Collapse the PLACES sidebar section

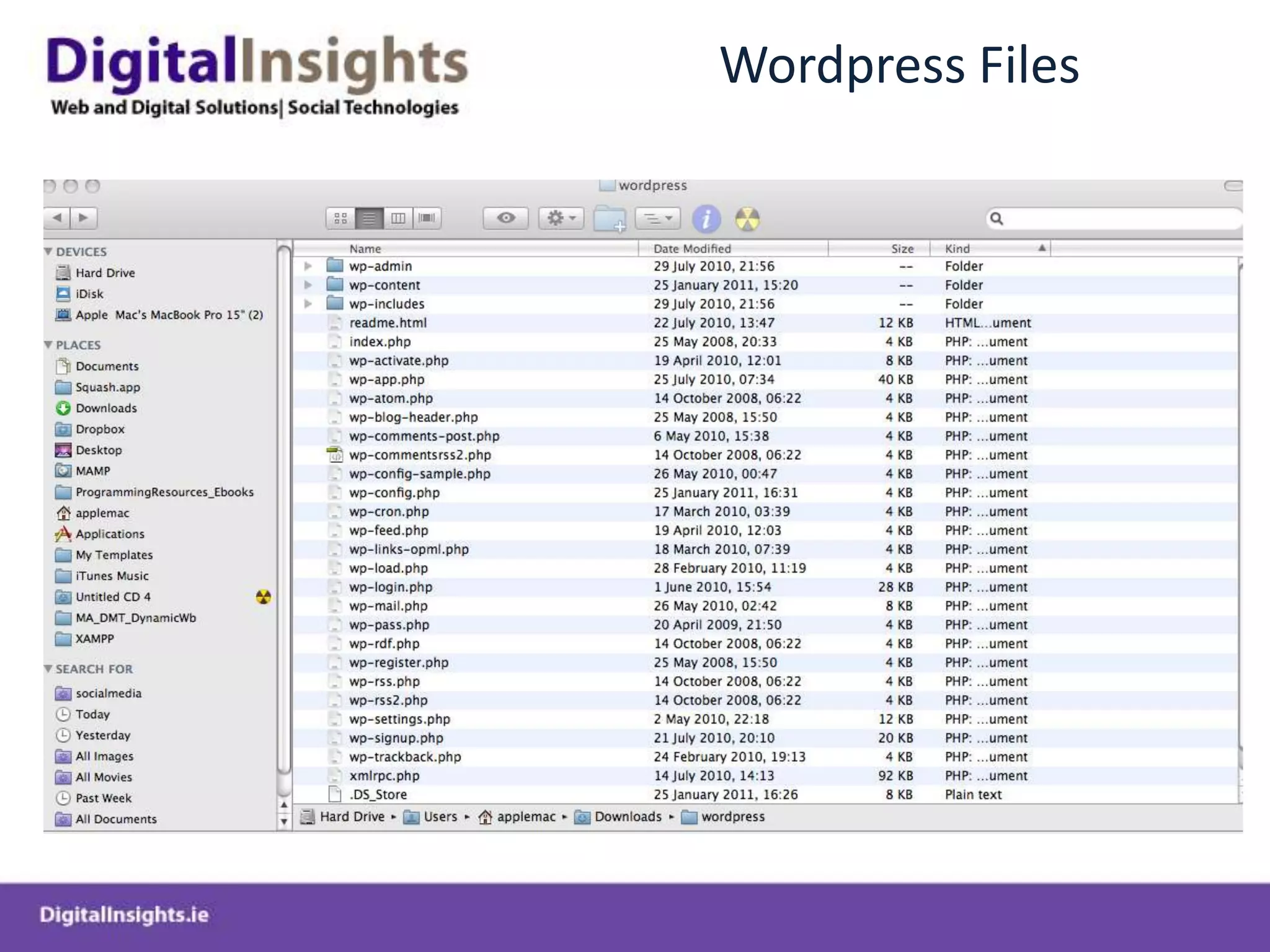point(48,345)
